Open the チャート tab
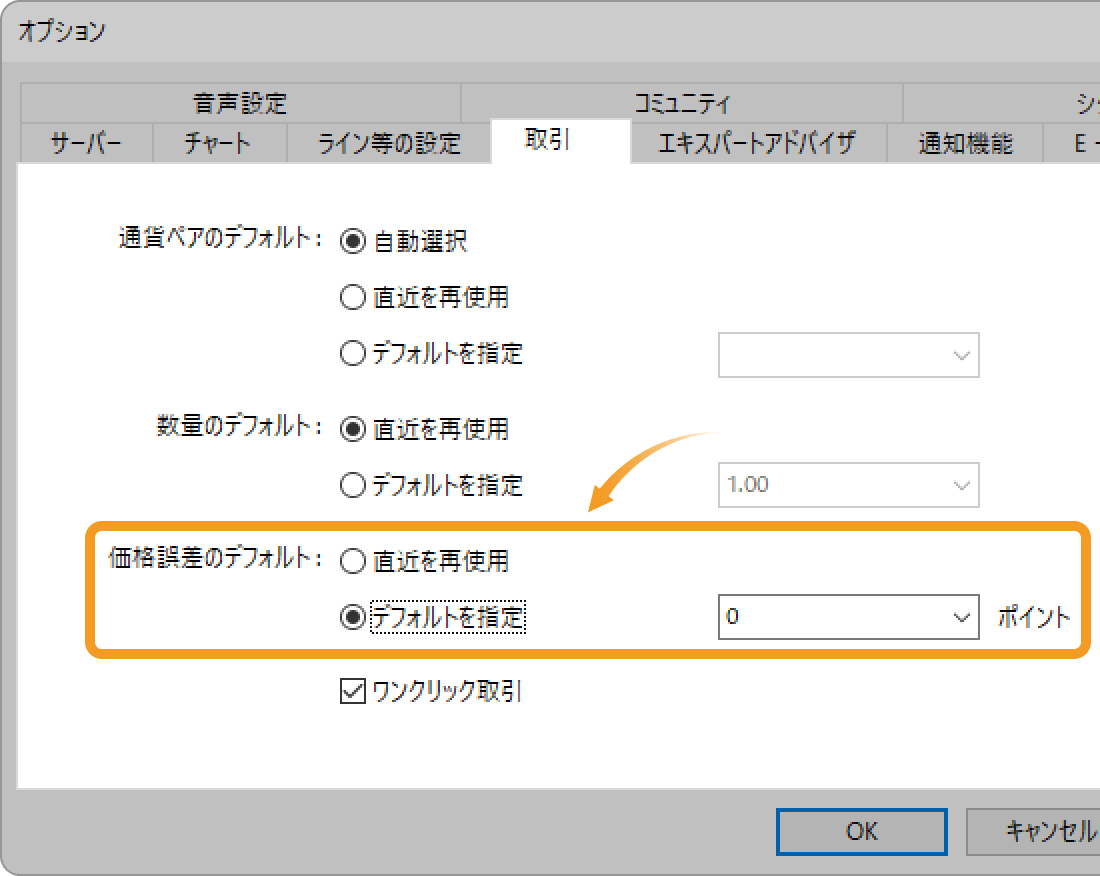 pos(220,144)
